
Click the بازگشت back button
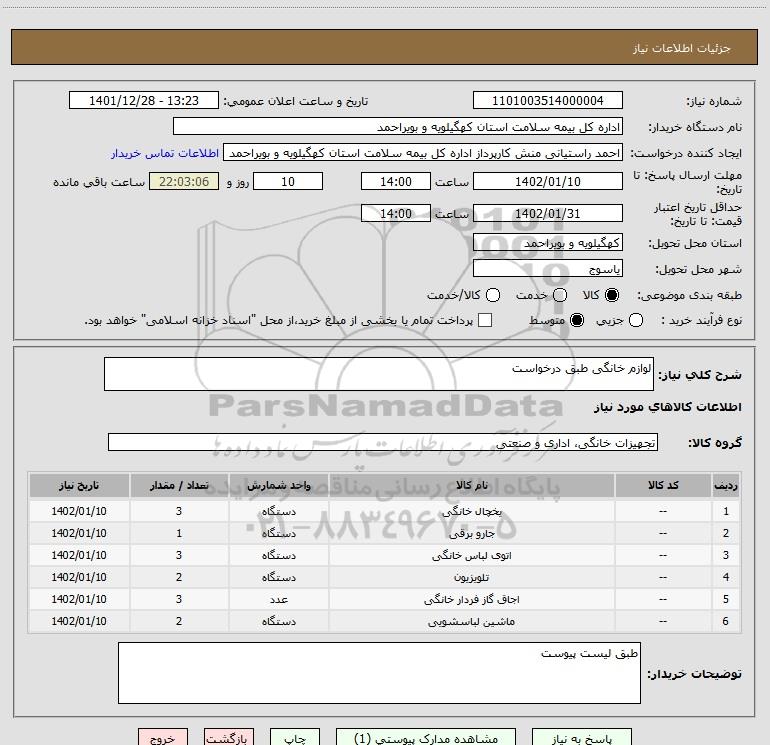click(x=229, y=738)
